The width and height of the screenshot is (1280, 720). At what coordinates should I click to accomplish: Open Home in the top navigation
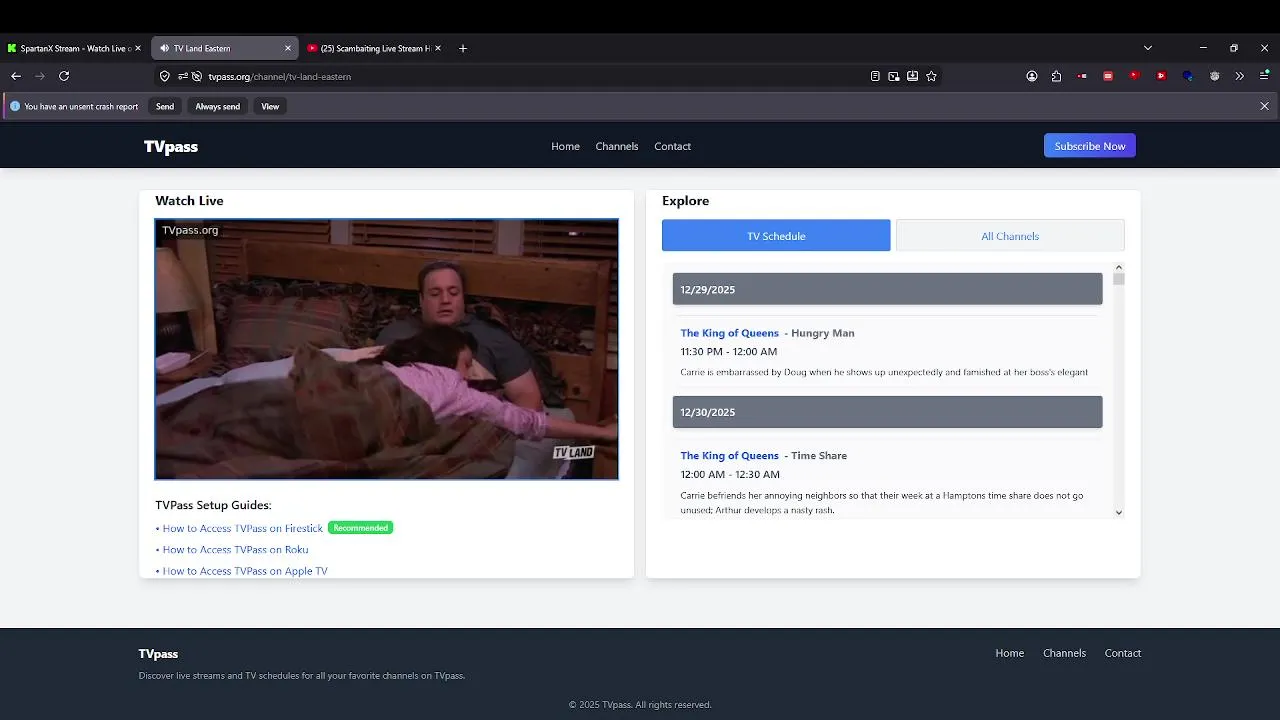(565, 146)
